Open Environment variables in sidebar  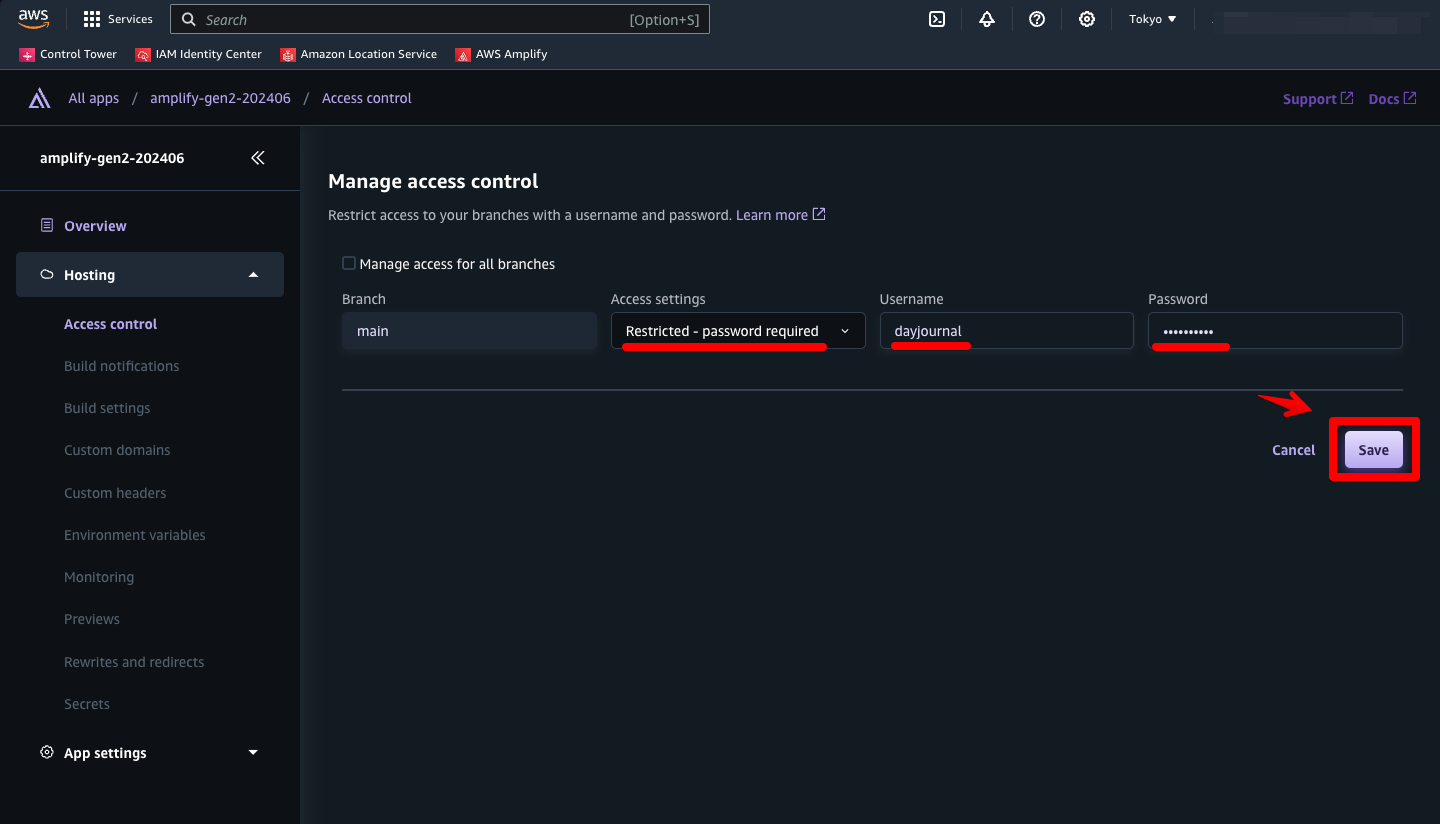pyautogui.click(x=135, y=535)
